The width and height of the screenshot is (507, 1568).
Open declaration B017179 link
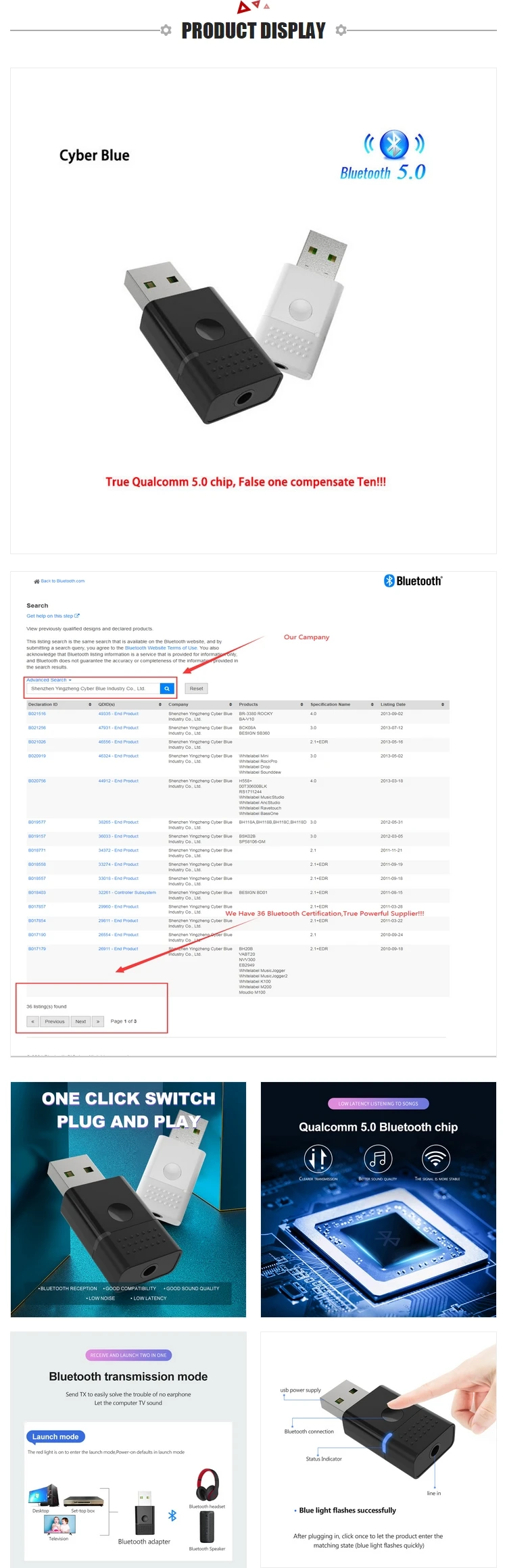(x=37, y=949)
